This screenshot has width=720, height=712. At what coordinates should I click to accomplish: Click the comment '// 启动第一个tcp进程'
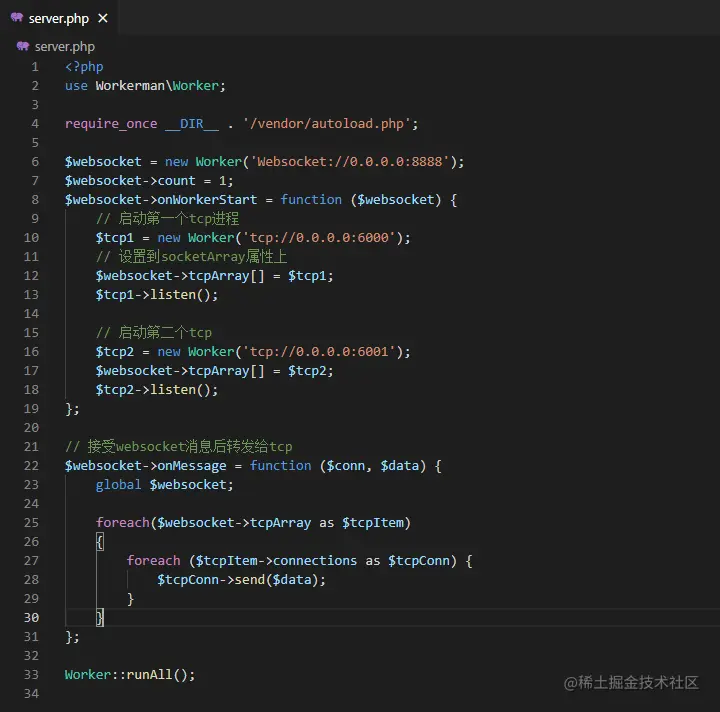(x=168, y=219)
